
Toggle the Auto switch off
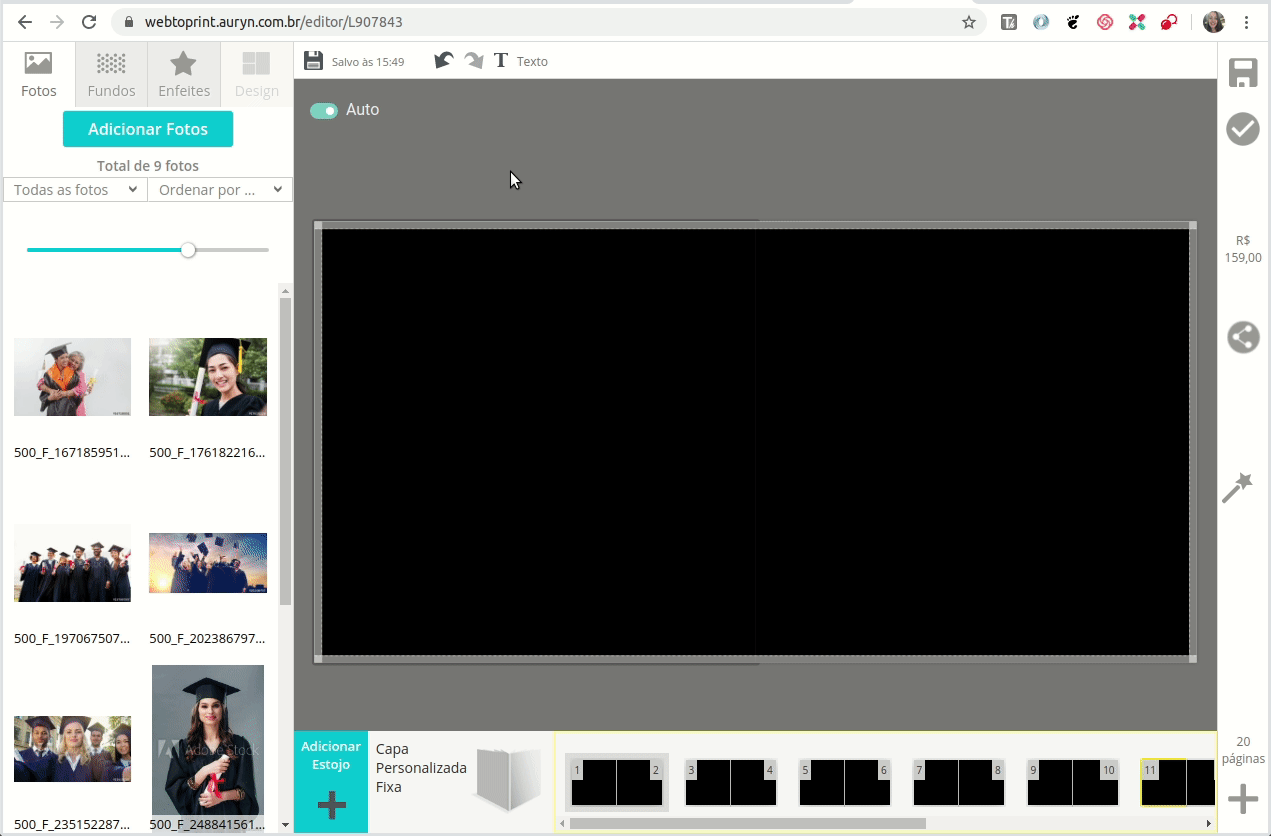[x=324, y=110]
